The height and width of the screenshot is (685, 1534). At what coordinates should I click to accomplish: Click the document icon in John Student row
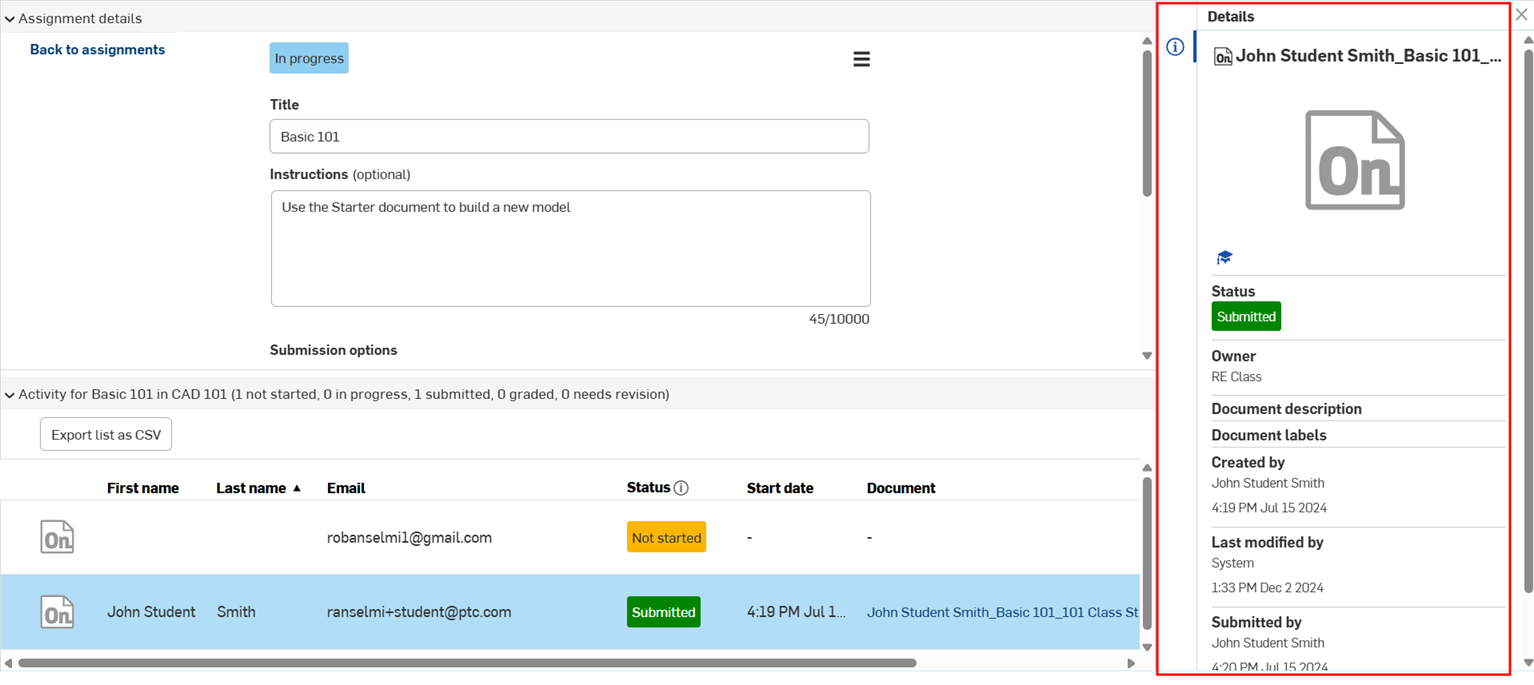pos(57,612)
